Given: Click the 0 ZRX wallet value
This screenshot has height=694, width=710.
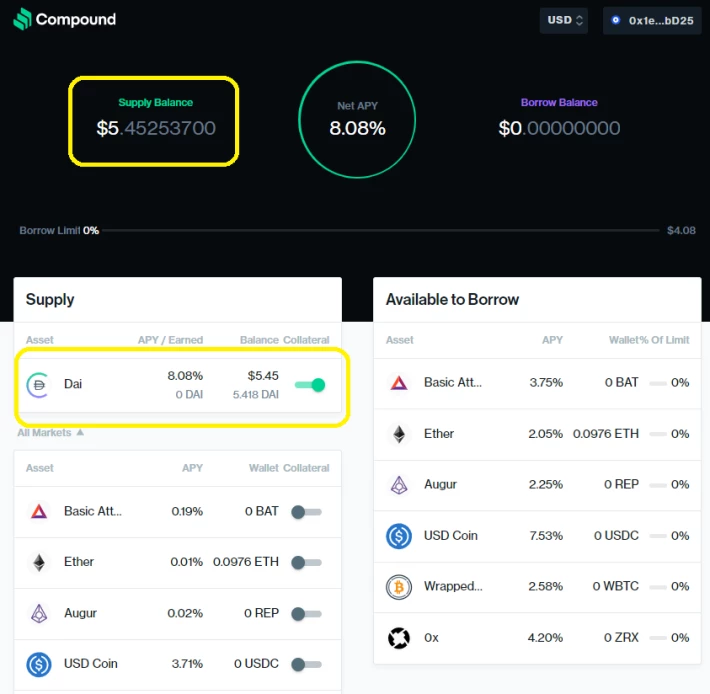Looking at the screenshot, I should [621, 638].
